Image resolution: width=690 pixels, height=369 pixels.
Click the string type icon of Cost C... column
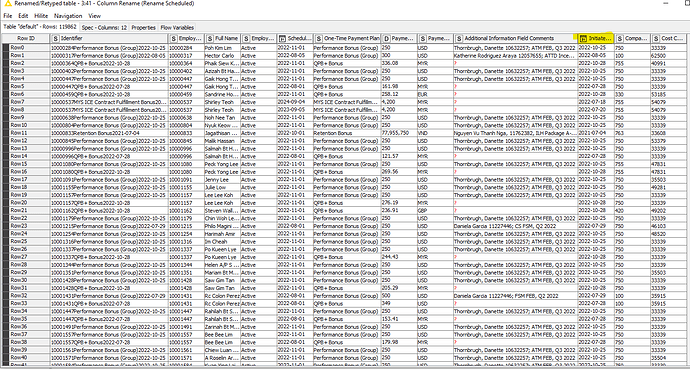click(x=656, y=39)
